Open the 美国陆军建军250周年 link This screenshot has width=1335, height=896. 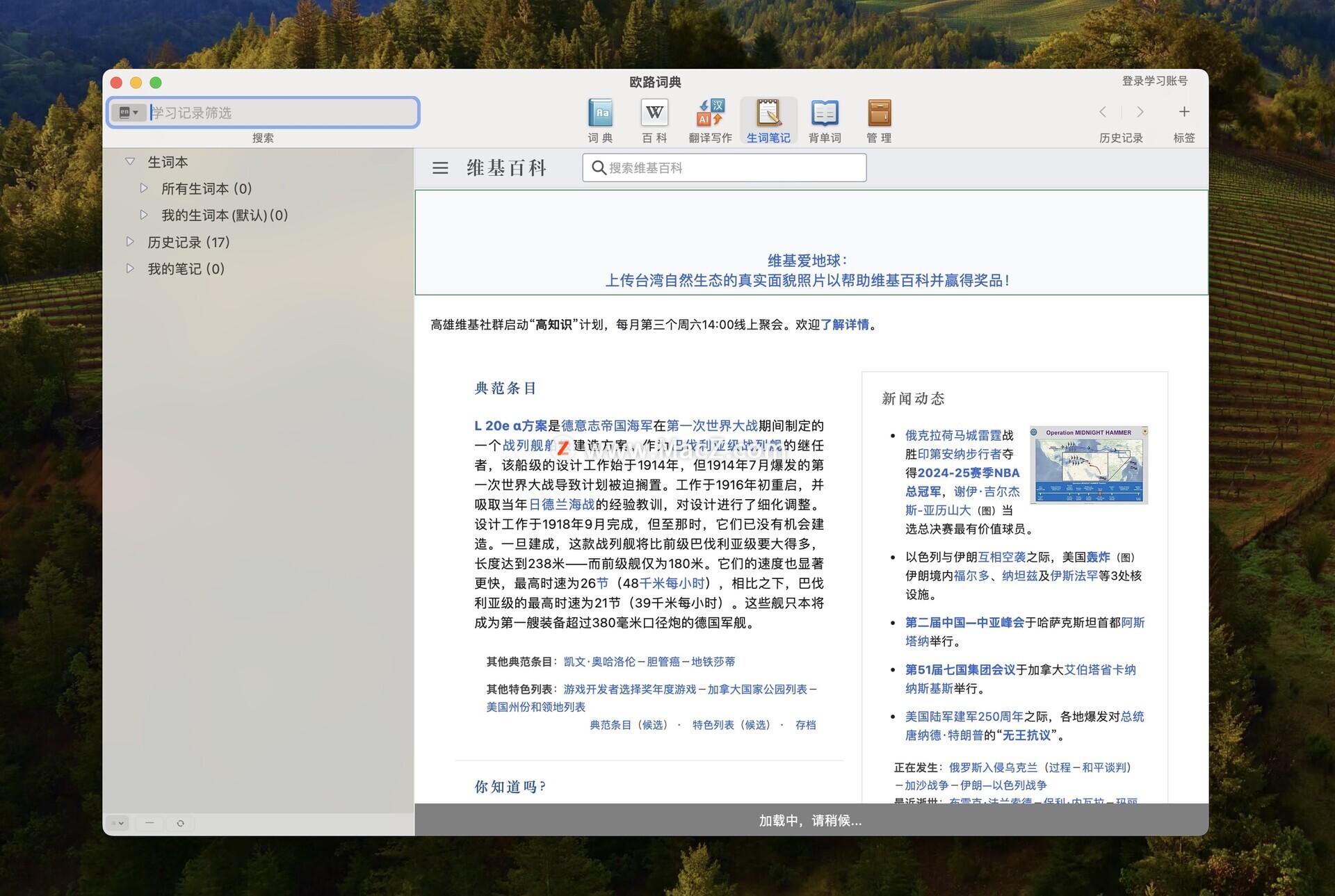click(x=964, y=717)
